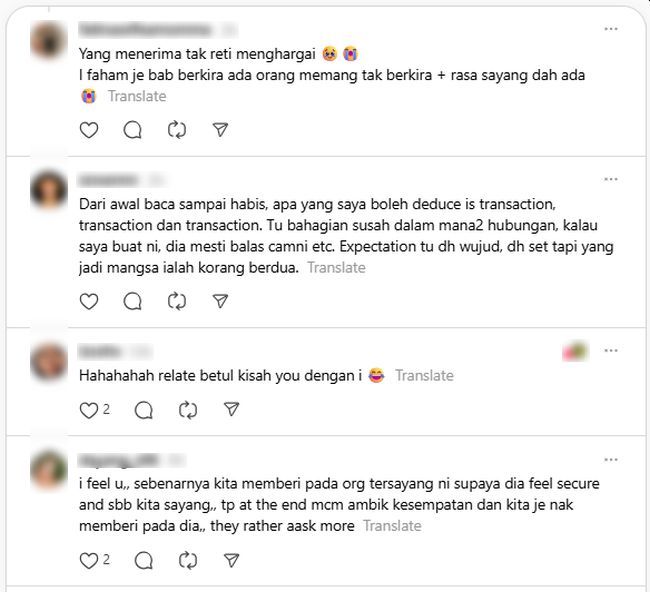Translate the 'rasa sayang dah ada' comment
Screen dimensions: 650x592
click(137, 96)
